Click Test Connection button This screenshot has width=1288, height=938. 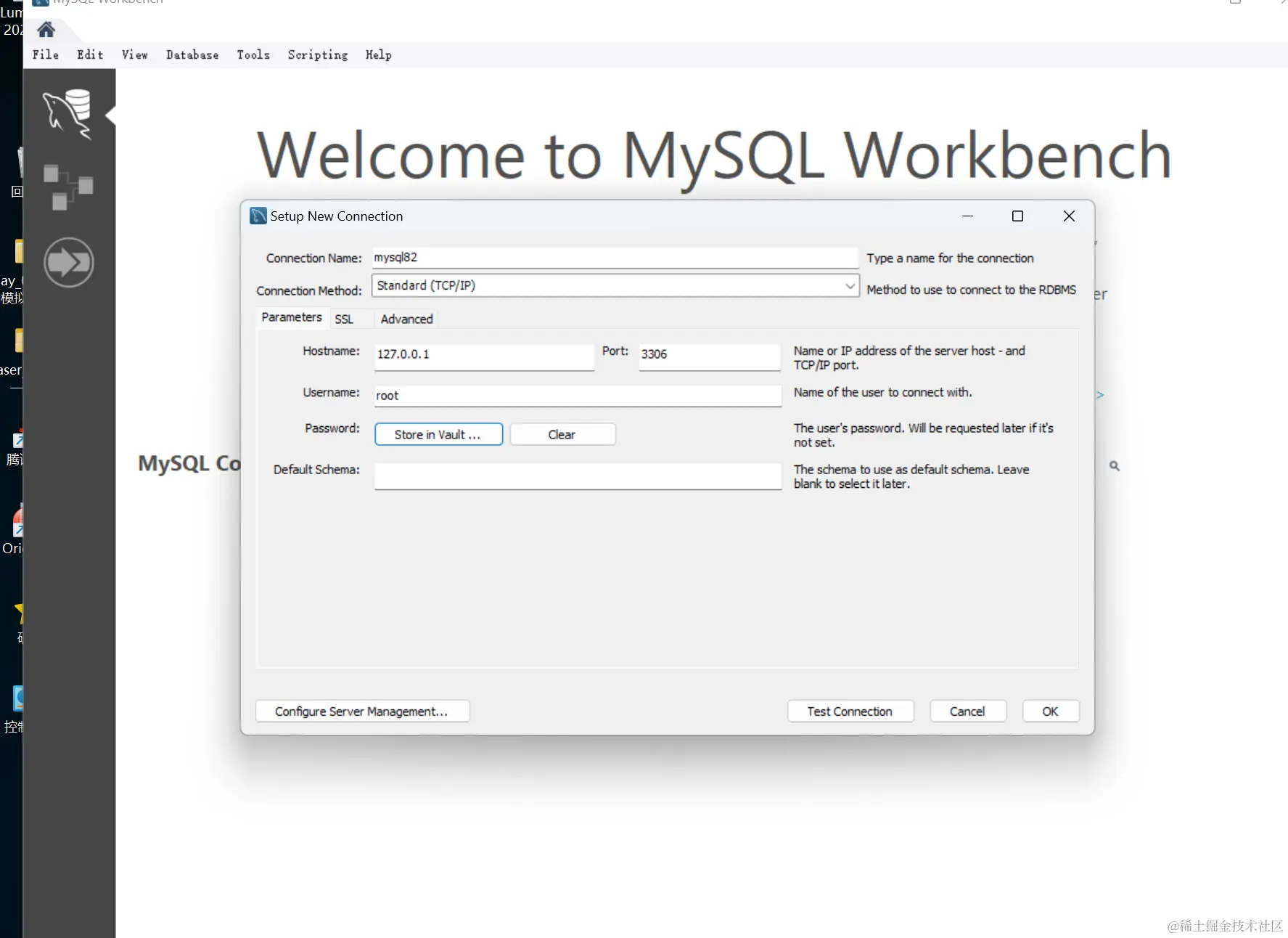[x=850, y=711]
